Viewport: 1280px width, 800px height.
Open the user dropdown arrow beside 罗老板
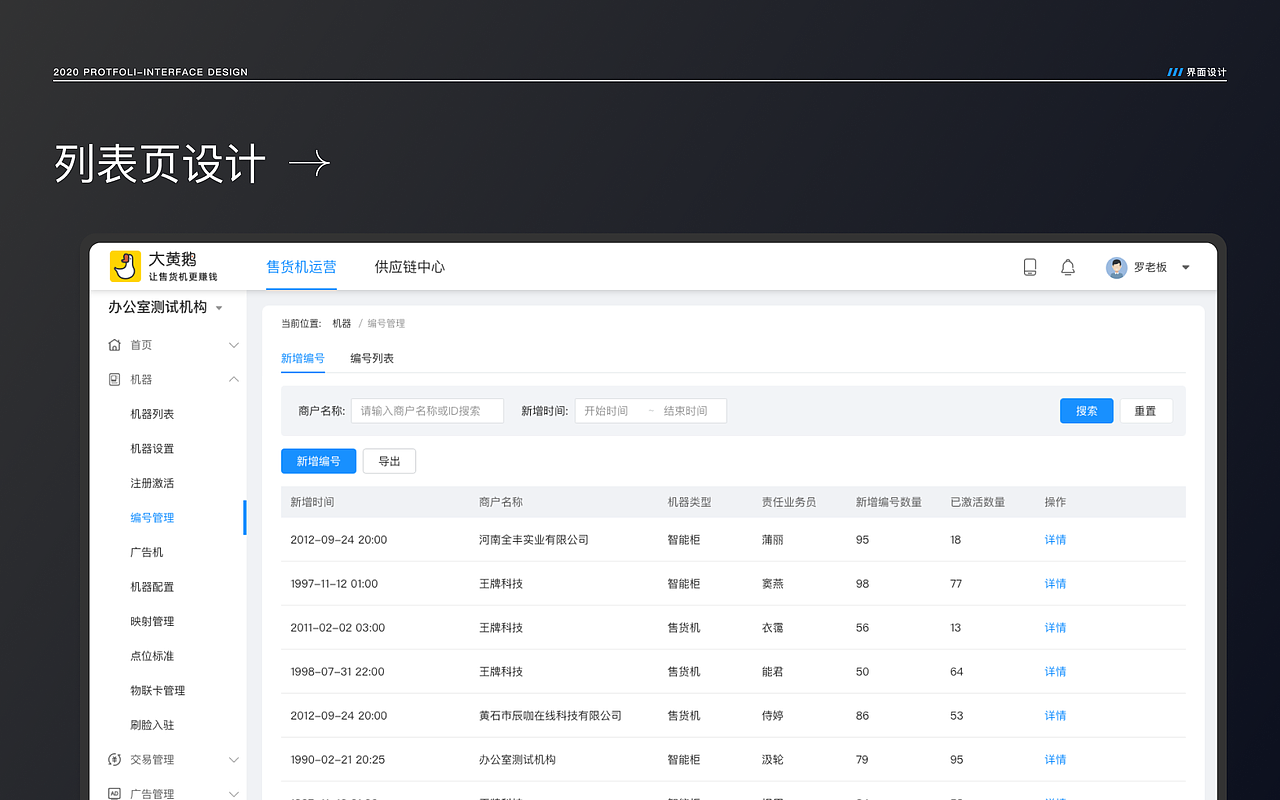click(x=1186, y=267)
